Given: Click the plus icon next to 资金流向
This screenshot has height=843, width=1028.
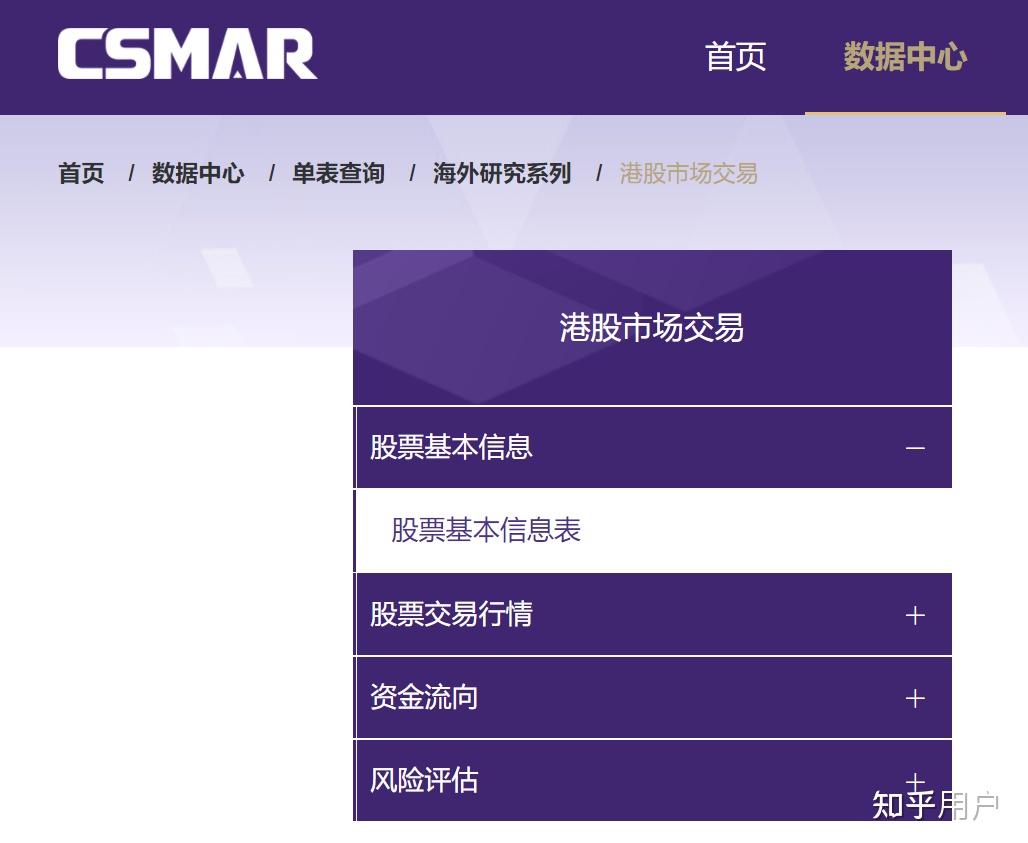Looking at the screenshot, I should click(x=914, y=698).
